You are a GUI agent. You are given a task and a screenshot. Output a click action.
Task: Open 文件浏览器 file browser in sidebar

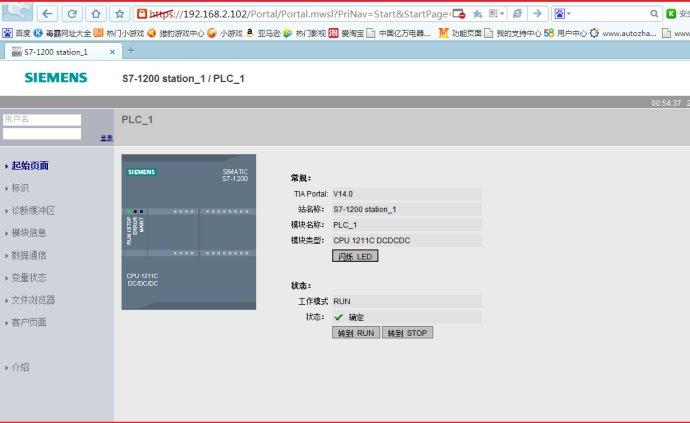coord(33,300)
